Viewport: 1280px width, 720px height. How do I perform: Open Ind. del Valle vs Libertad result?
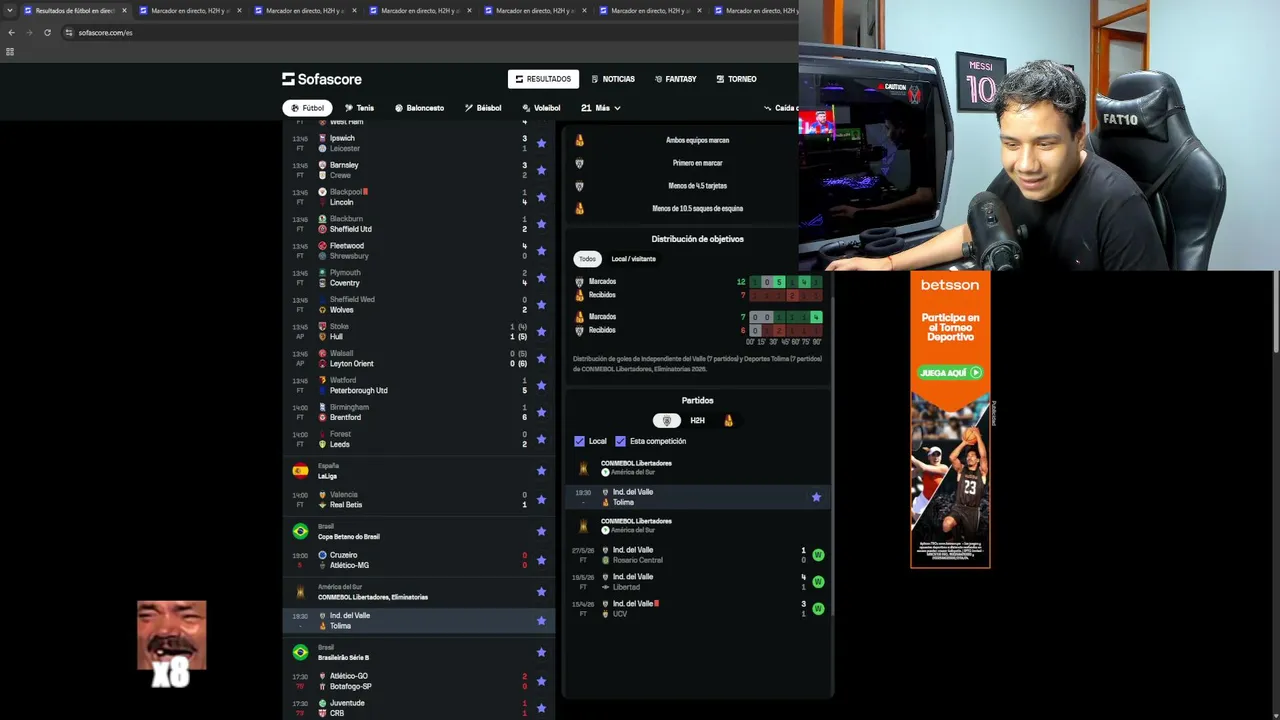(x=698, y=582)
